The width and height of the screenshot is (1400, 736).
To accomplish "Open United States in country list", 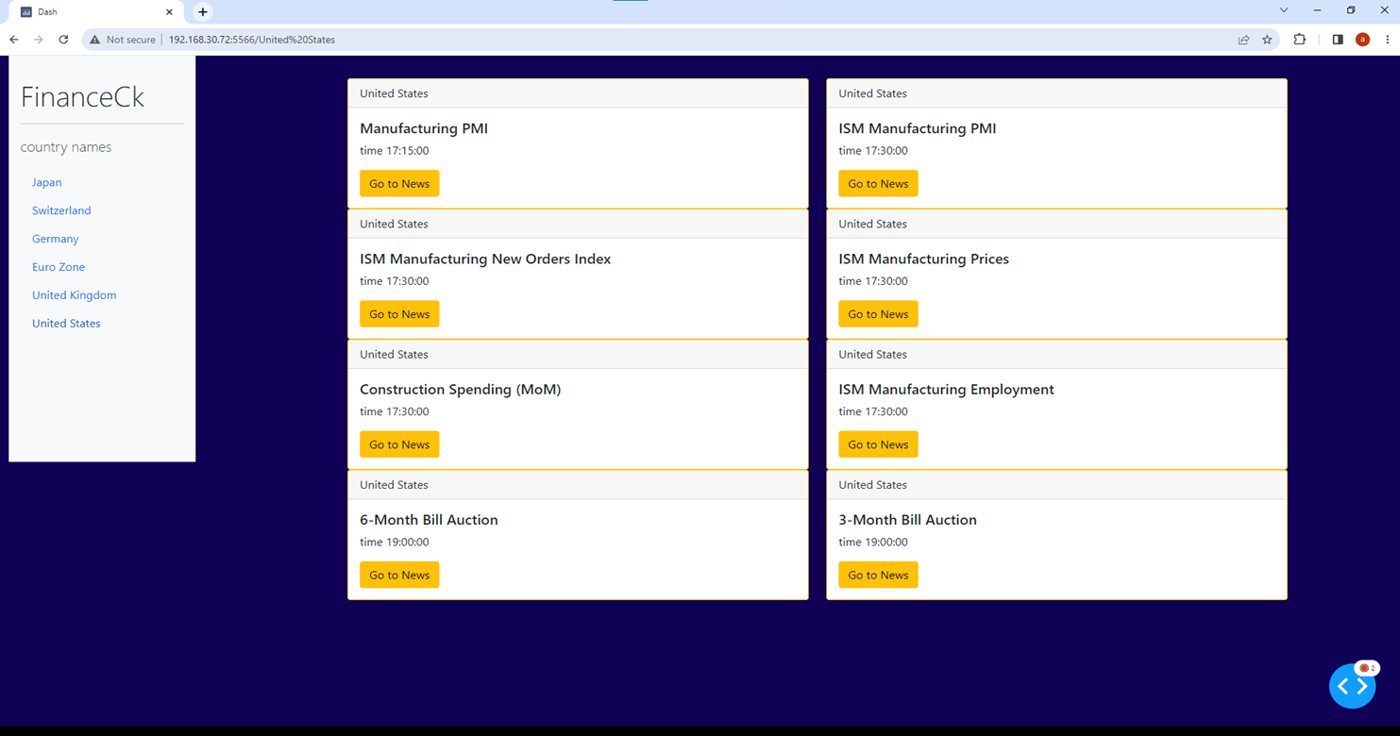I will point(66,323).
